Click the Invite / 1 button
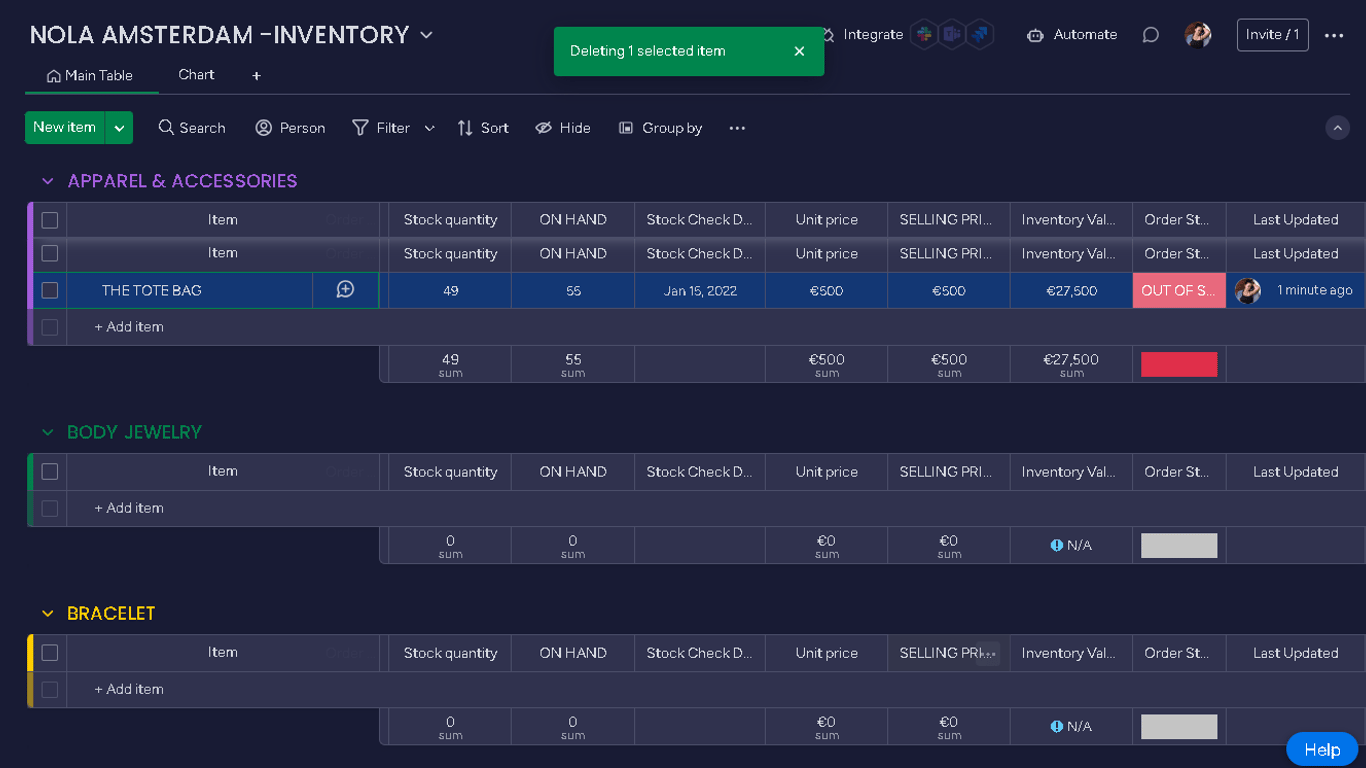The image size is (1366, 768). tap(1272, 35)
